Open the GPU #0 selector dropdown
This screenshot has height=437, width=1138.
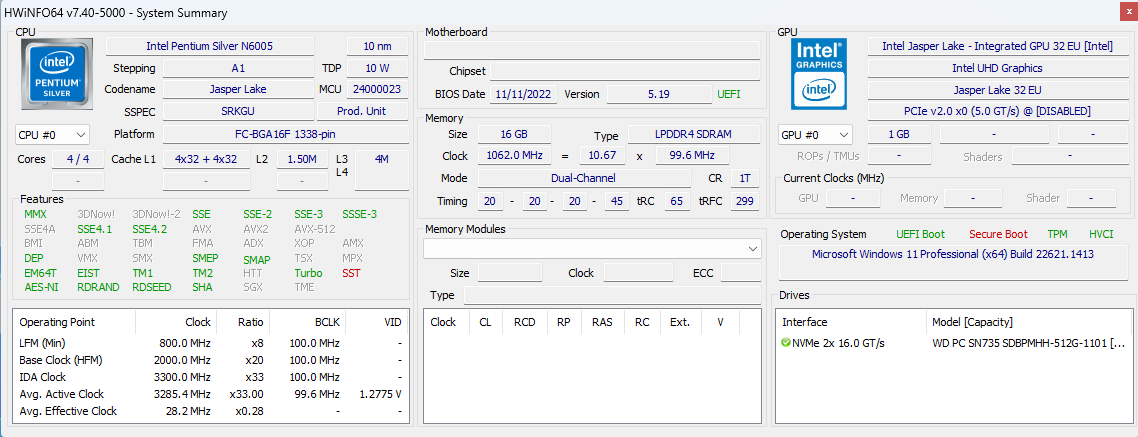816,135
